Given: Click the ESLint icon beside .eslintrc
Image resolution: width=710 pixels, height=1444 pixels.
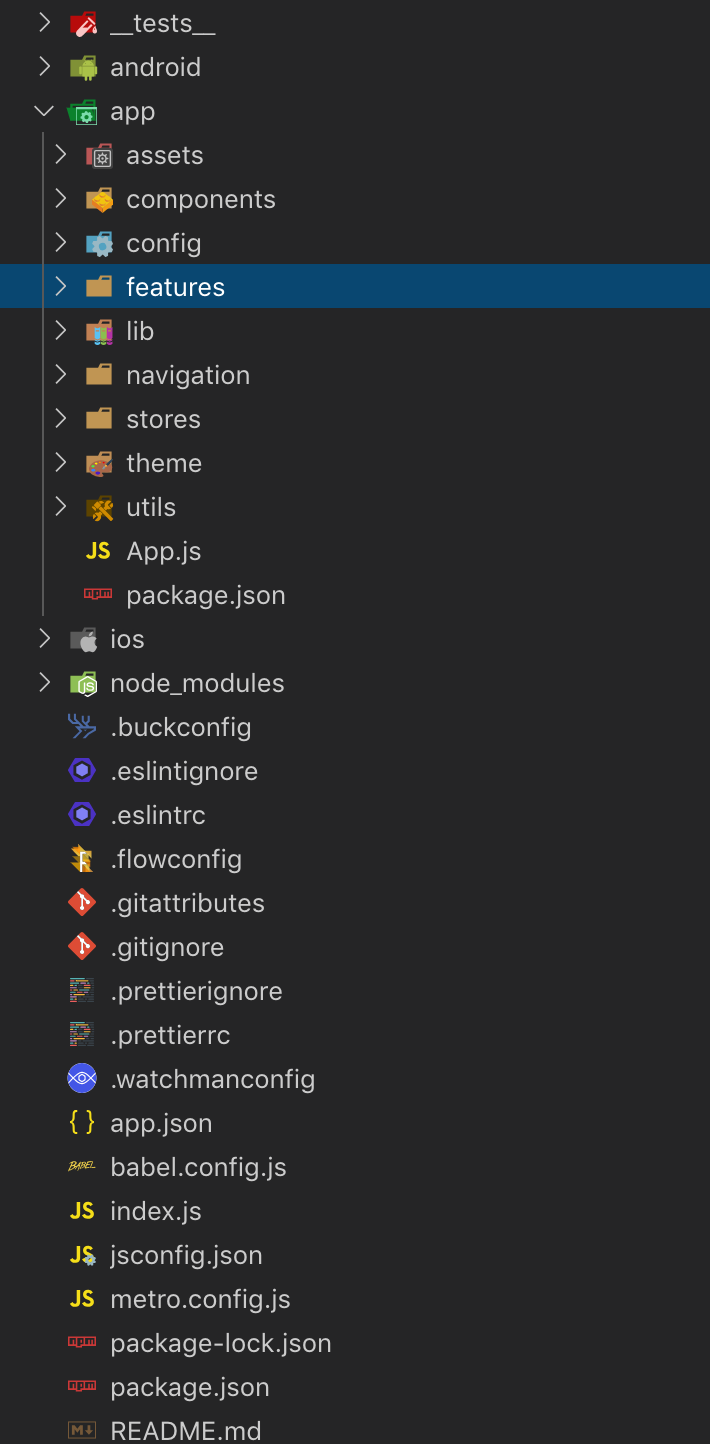Looking at the screenshot, I should point(82,815).
